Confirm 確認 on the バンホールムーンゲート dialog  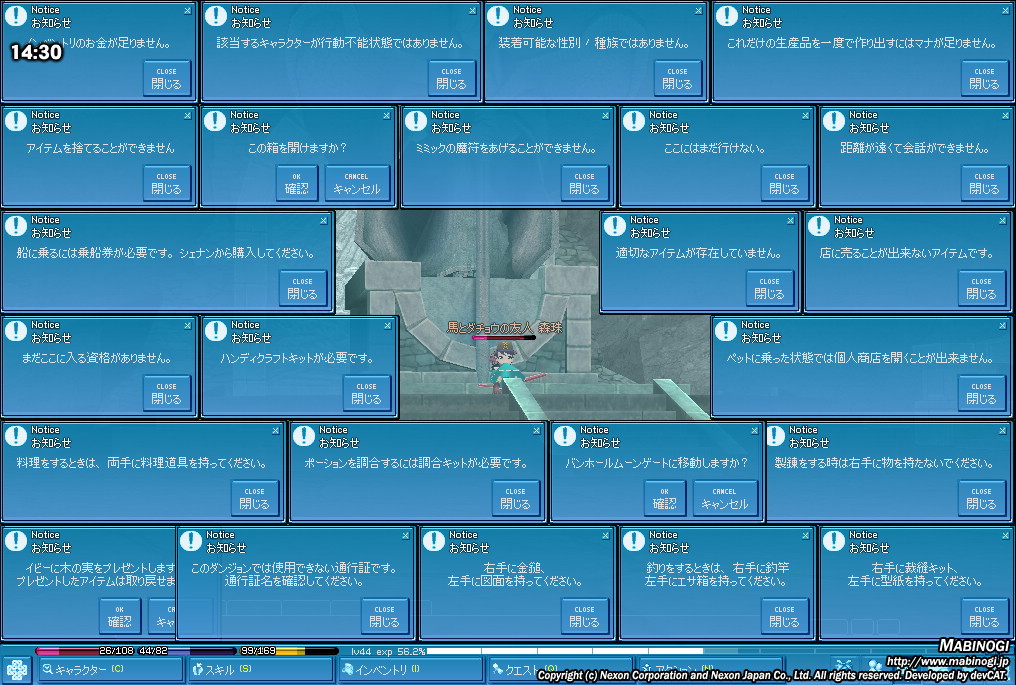click(x=665, y=498)
